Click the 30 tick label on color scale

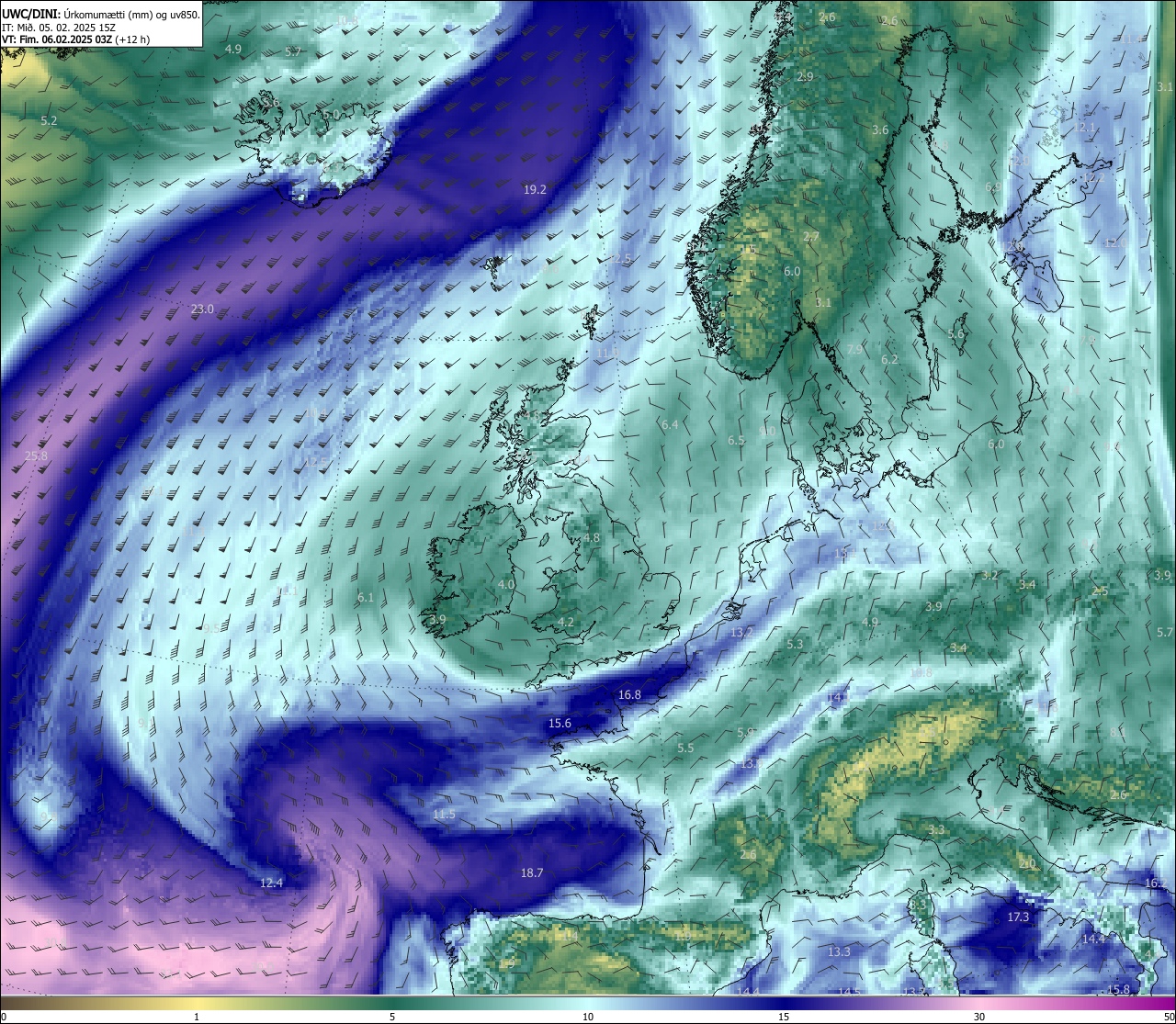(x=979, y=1017)
